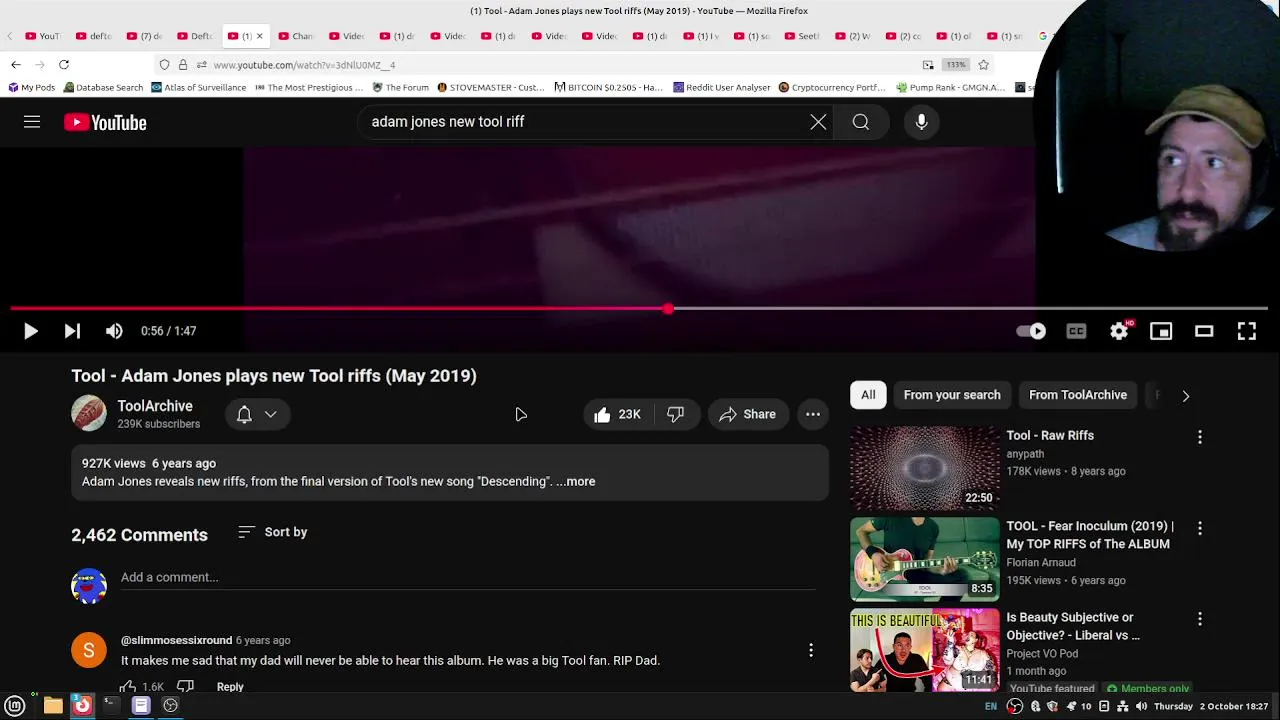This screenshot has height=720, width=1280.
Task: Open Tool - Raw Riffs video thumbnail
Action: 925,468
